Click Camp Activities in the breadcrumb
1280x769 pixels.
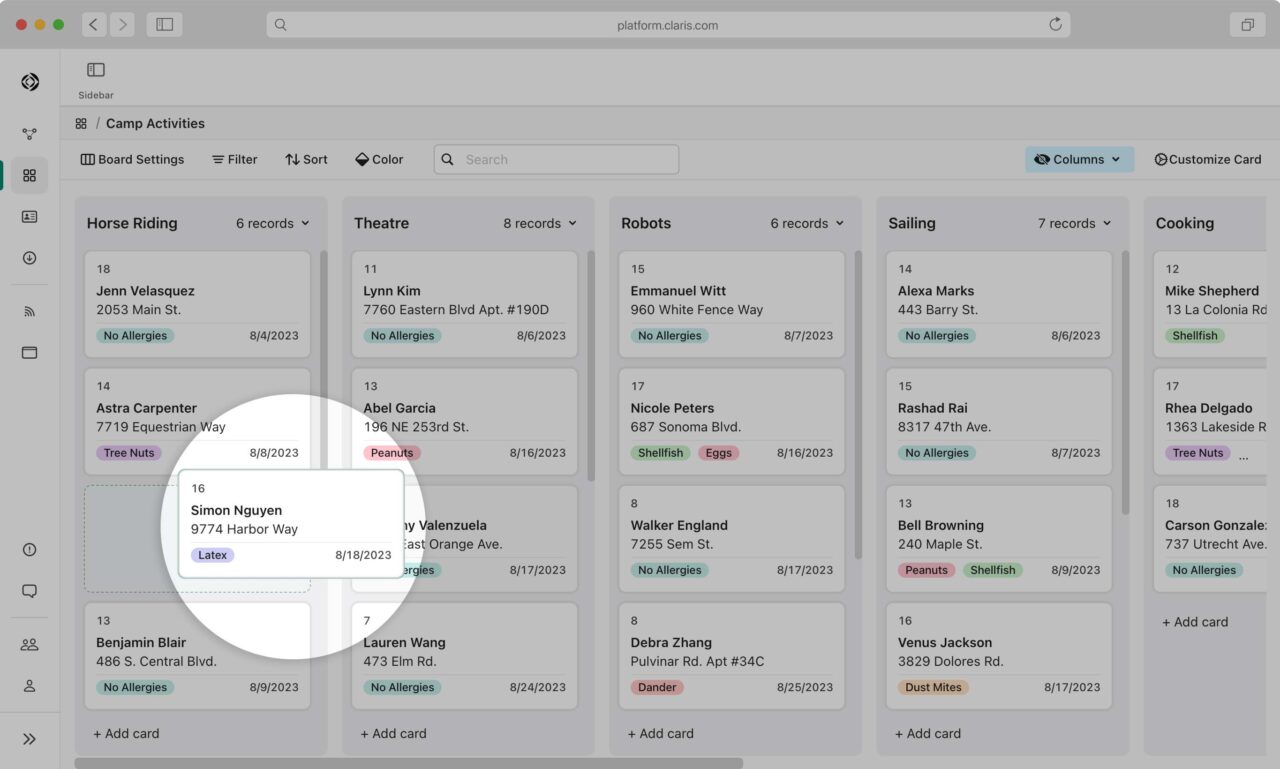point(155,123)
